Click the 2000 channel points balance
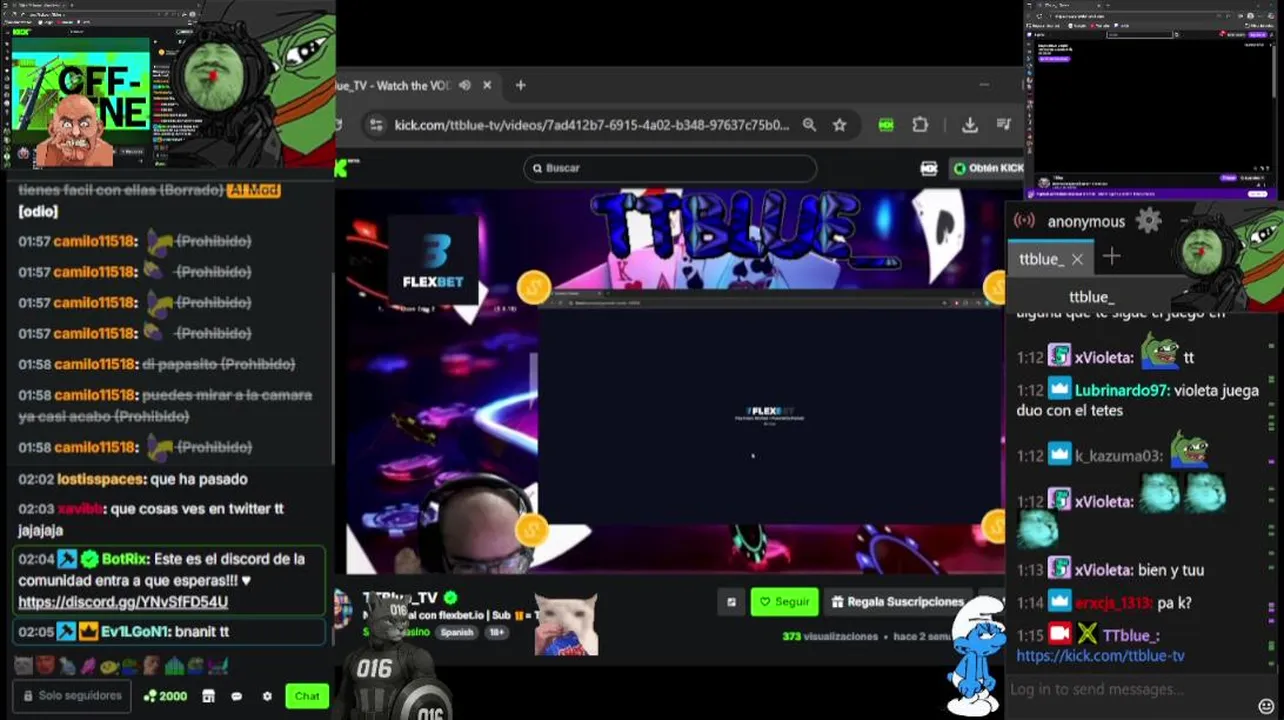 pos(165,696)
